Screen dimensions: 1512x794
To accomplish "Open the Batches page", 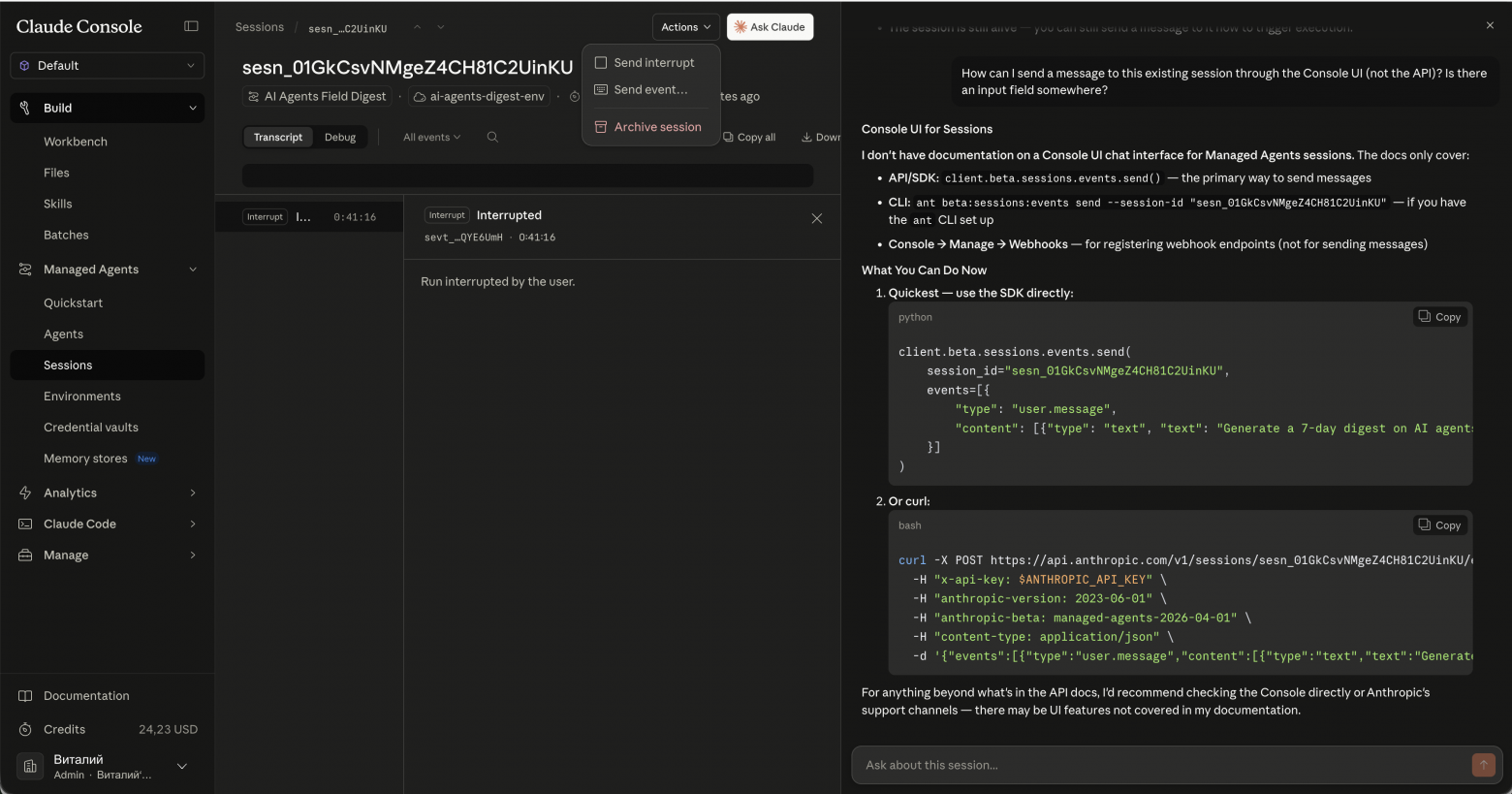I will coord(66,235).
